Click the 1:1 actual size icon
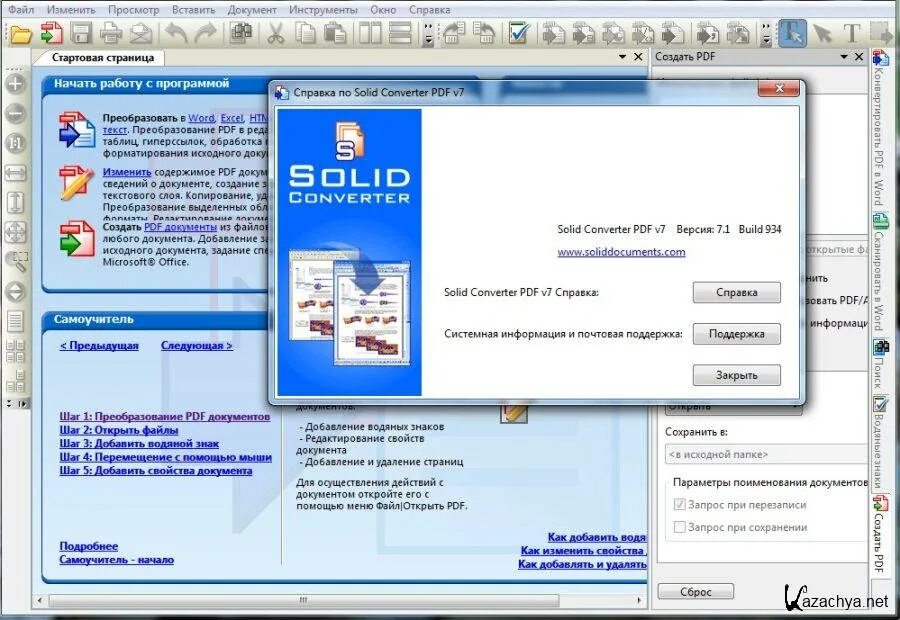Screen dimensions: 900x620 [15, 143]
